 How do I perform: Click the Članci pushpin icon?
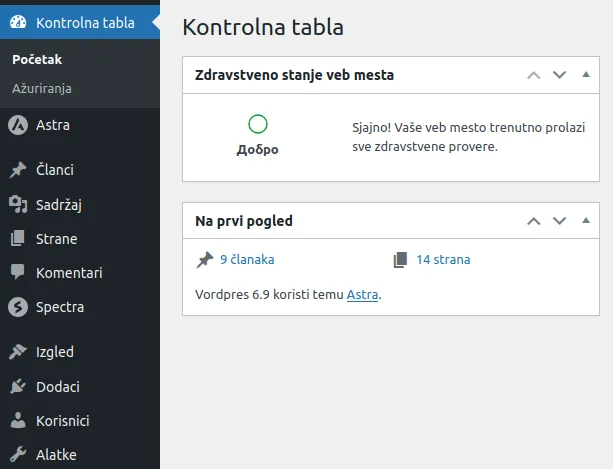coord(17,171)
